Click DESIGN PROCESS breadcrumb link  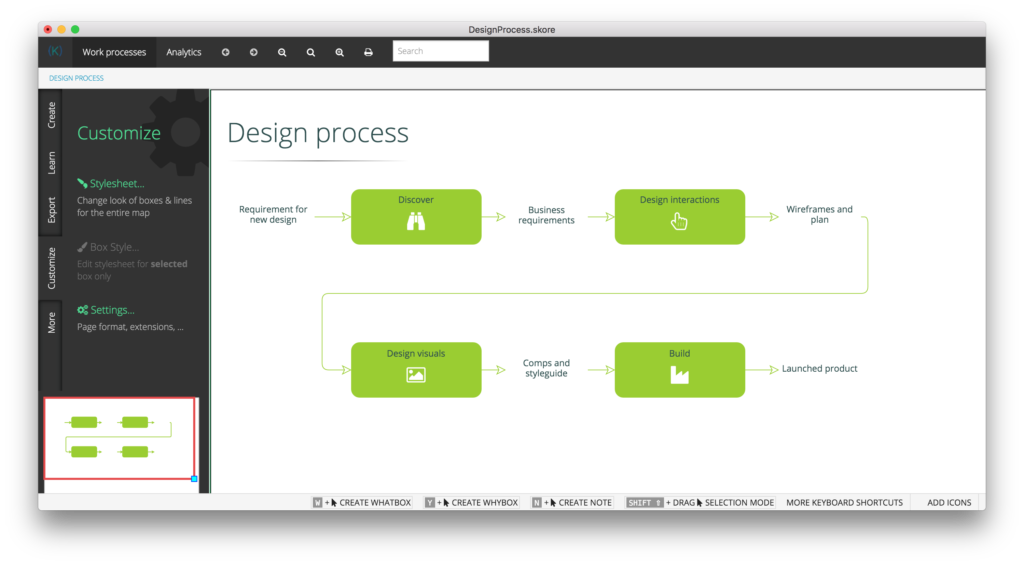click(x=76, y=78)
